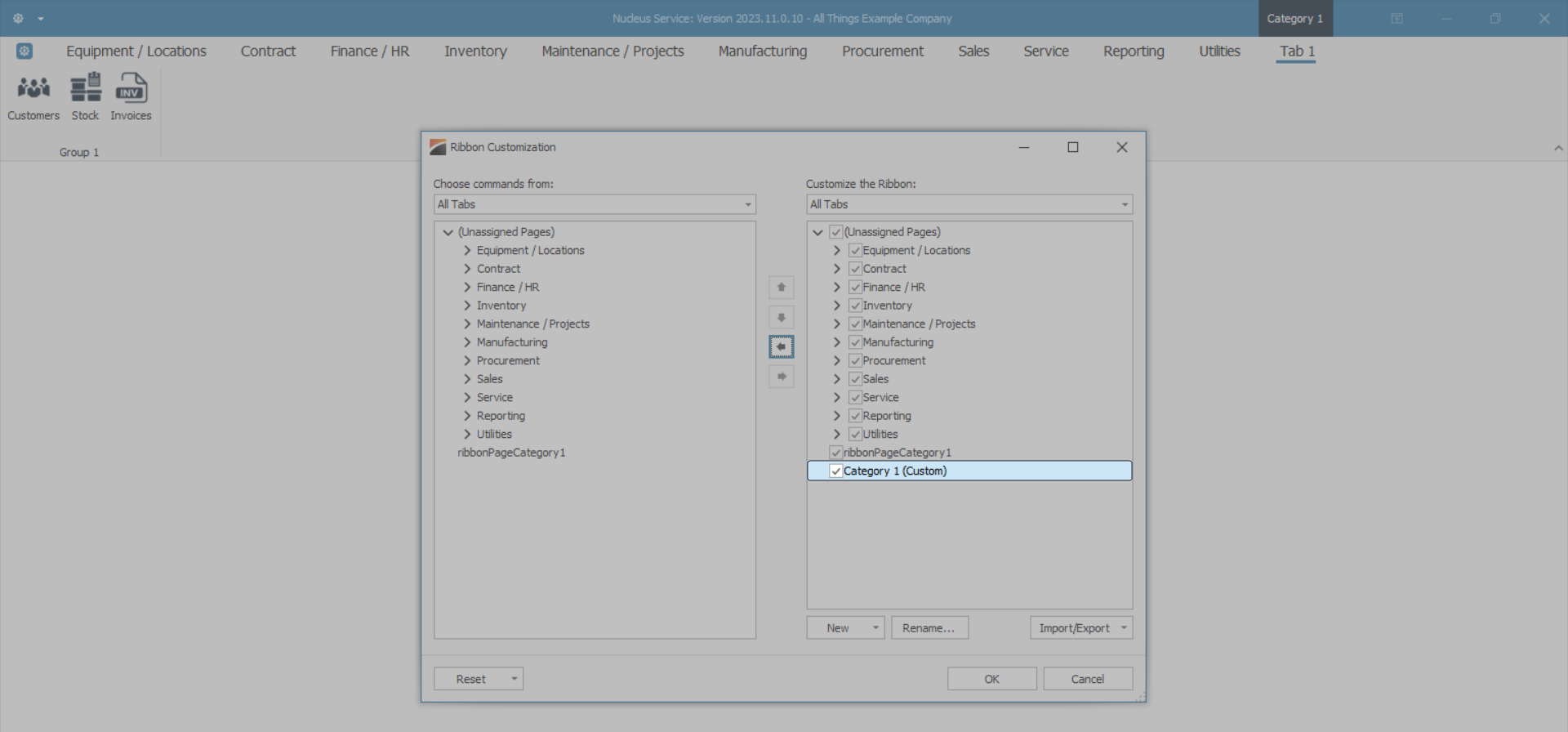Image resolution: width=1568 pixels, height=732 pixels.
Task: Select Manufacturing in the left tree
Action: pos(512,342)
